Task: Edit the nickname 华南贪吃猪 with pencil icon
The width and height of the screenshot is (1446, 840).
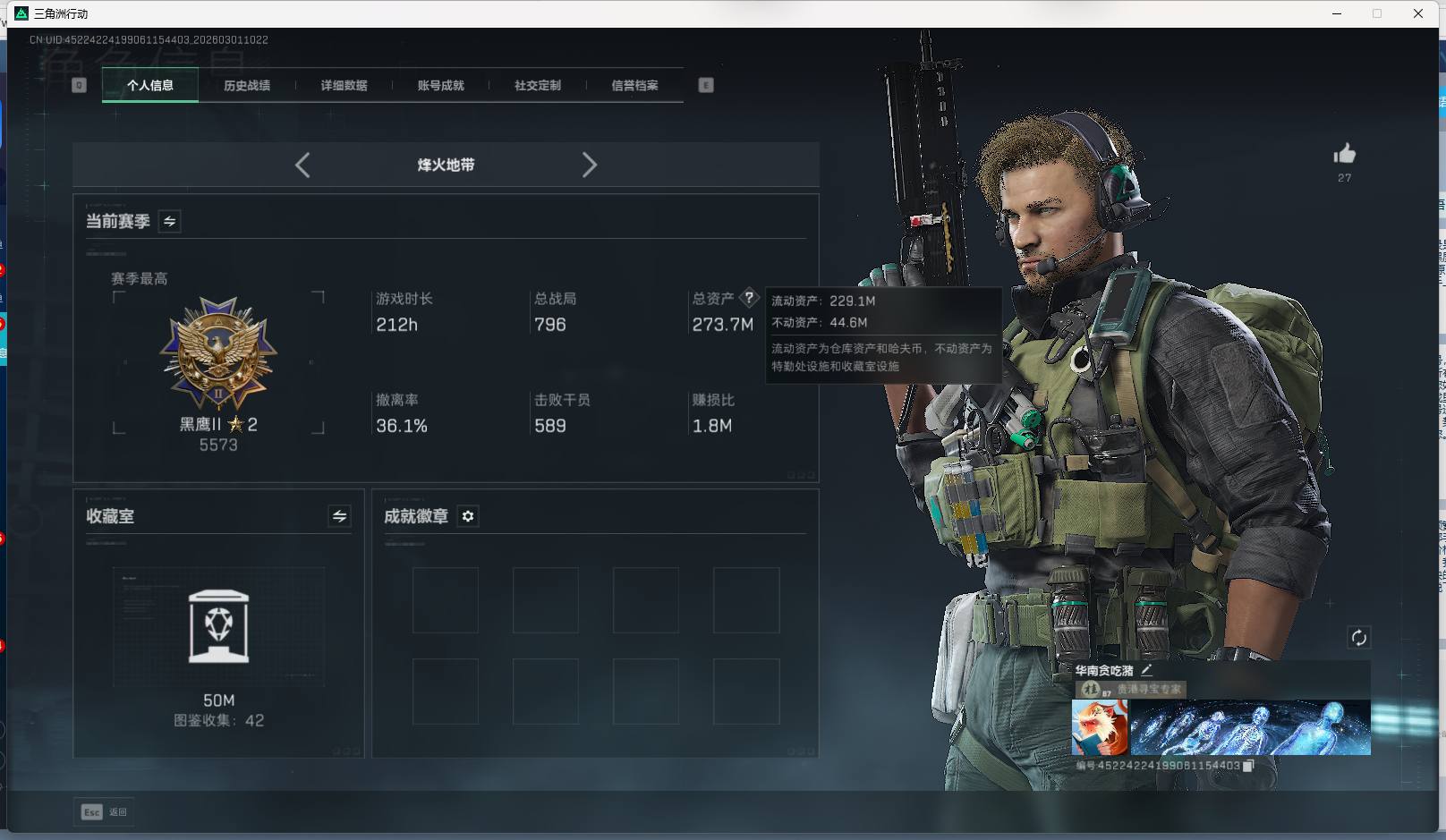Action: pyautogui.click(x=1146, y=669)
